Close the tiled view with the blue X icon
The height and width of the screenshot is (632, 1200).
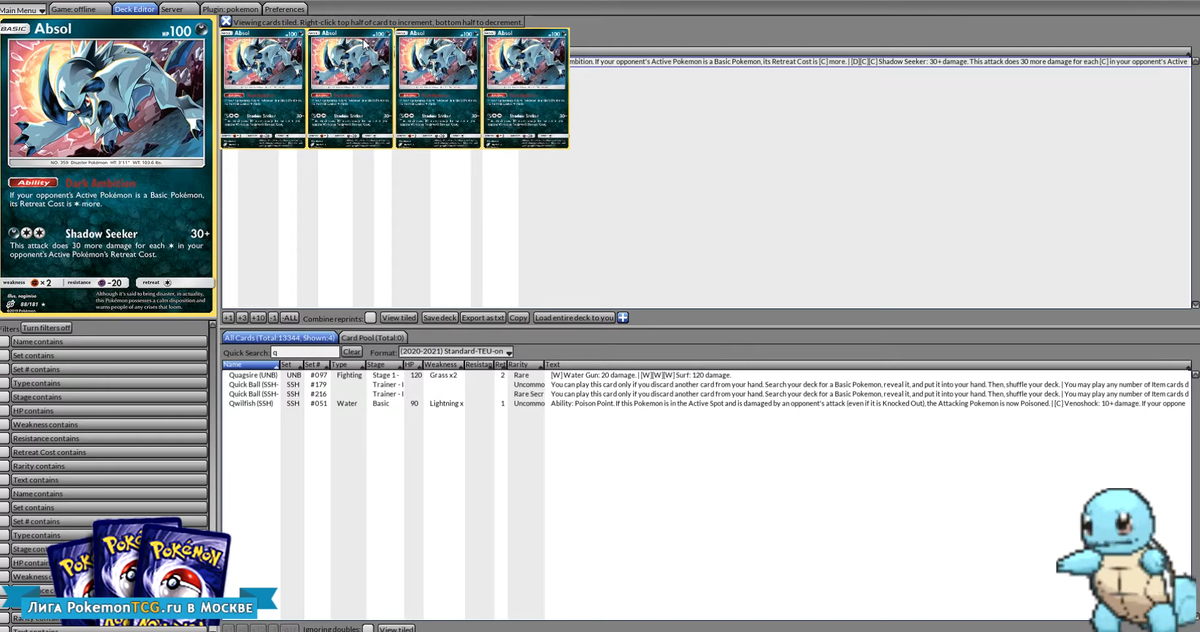pyautogui.click(x=226, y=21)
